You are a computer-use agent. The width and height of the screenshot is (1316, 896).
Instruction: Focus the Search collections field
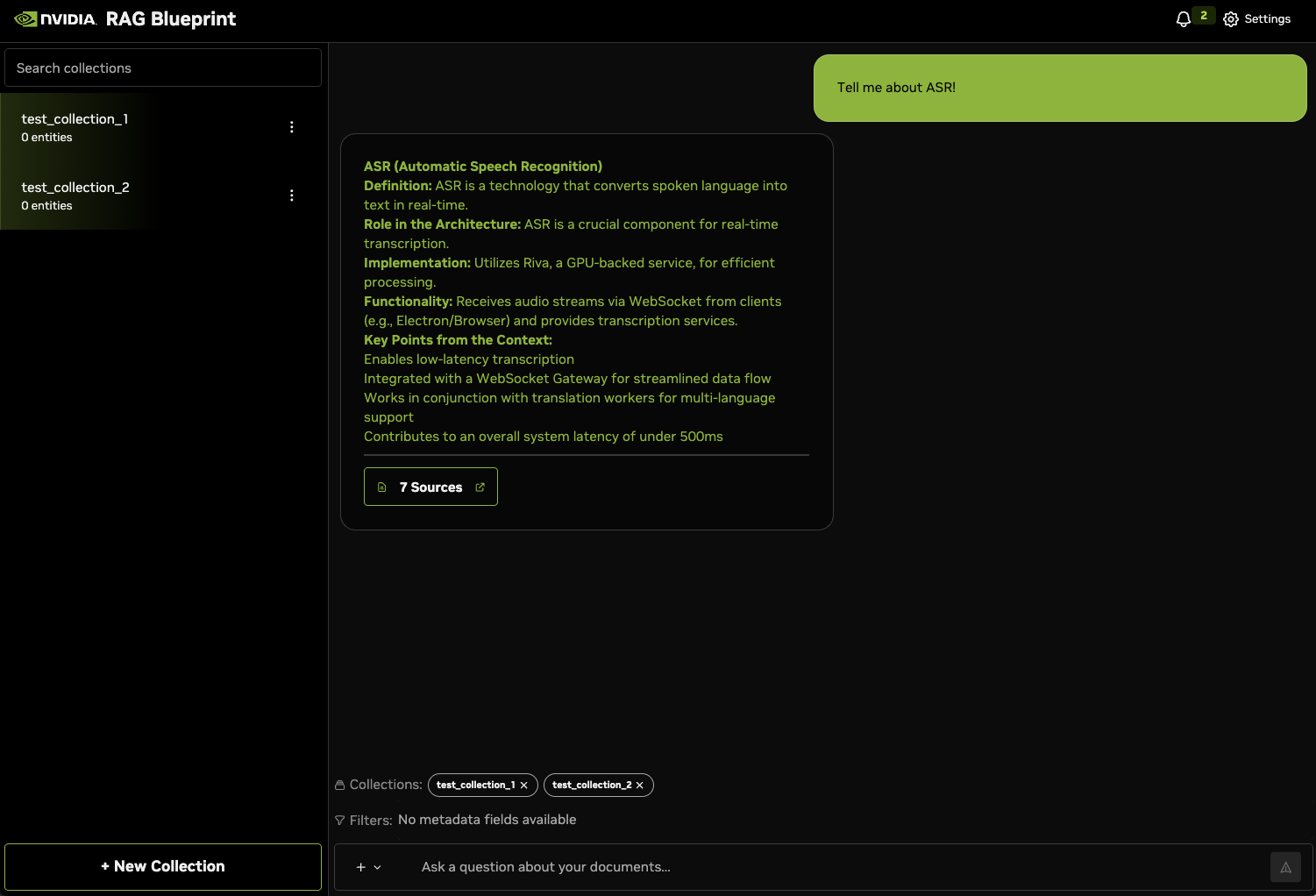click(x=163, y=68)
